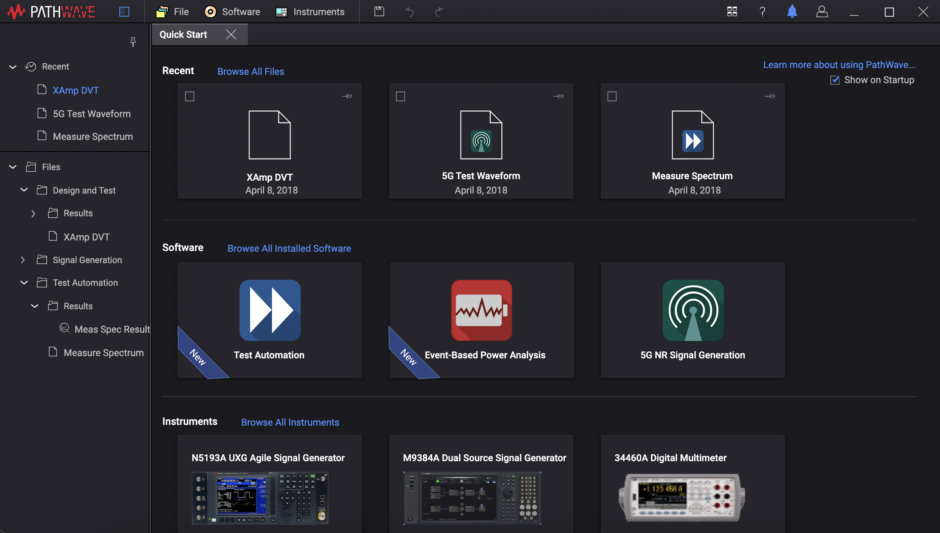Open the Help question mark
940x533 pixels.
pyautogui.click(x=762, y=11)
